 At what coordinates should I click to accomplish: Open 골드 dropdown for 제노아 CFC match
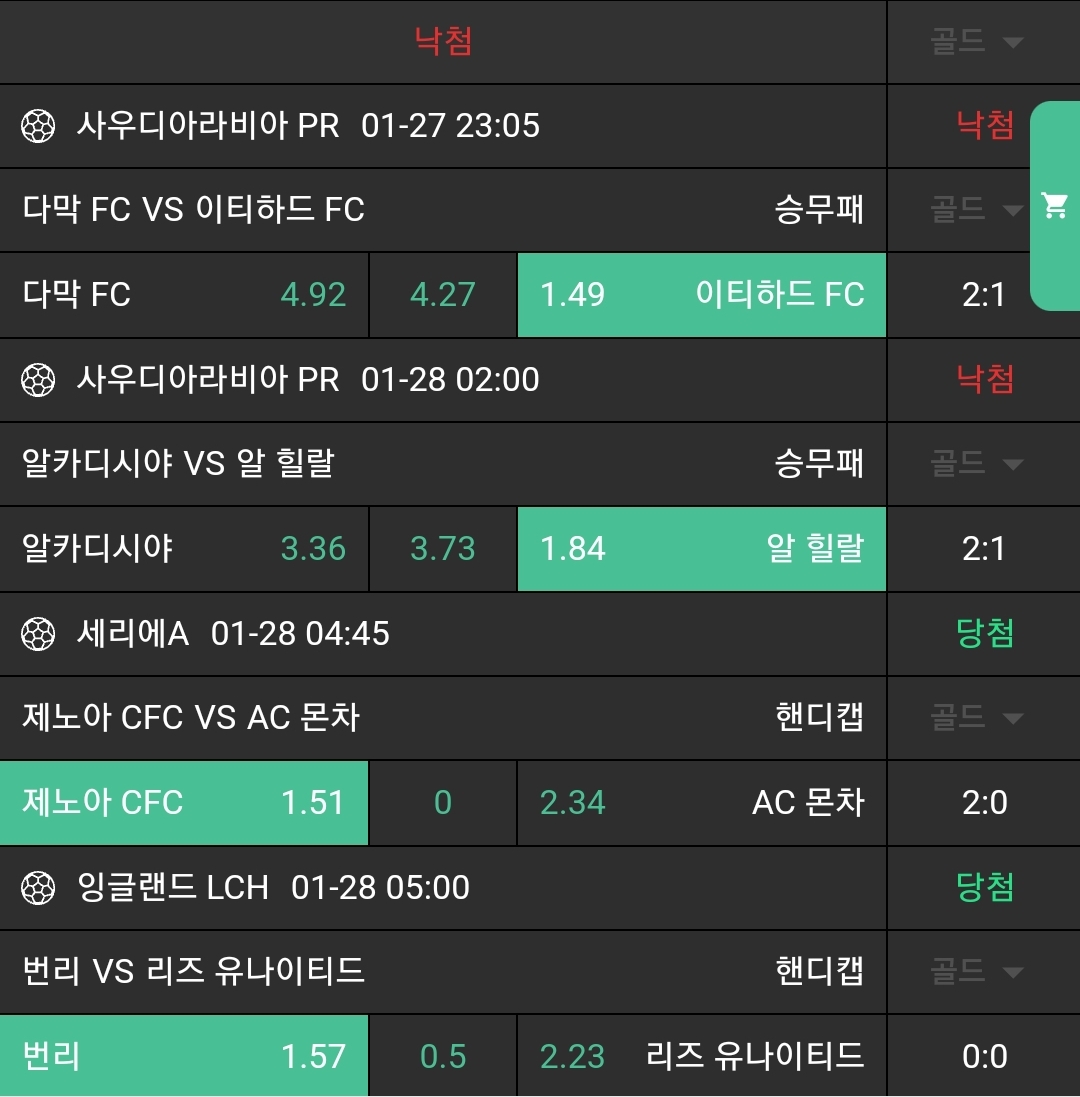(977, 718)
